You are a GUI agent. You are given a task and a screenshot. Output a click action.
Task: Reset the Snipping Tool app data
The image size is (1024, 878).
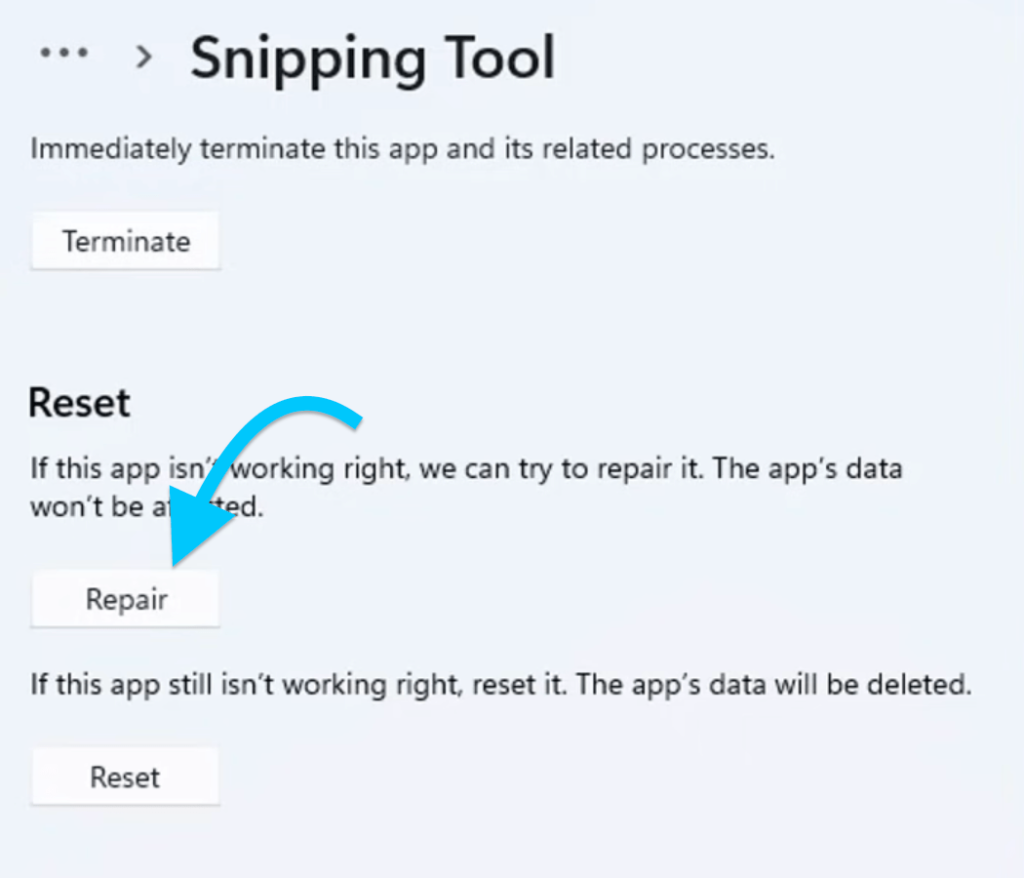125,776
